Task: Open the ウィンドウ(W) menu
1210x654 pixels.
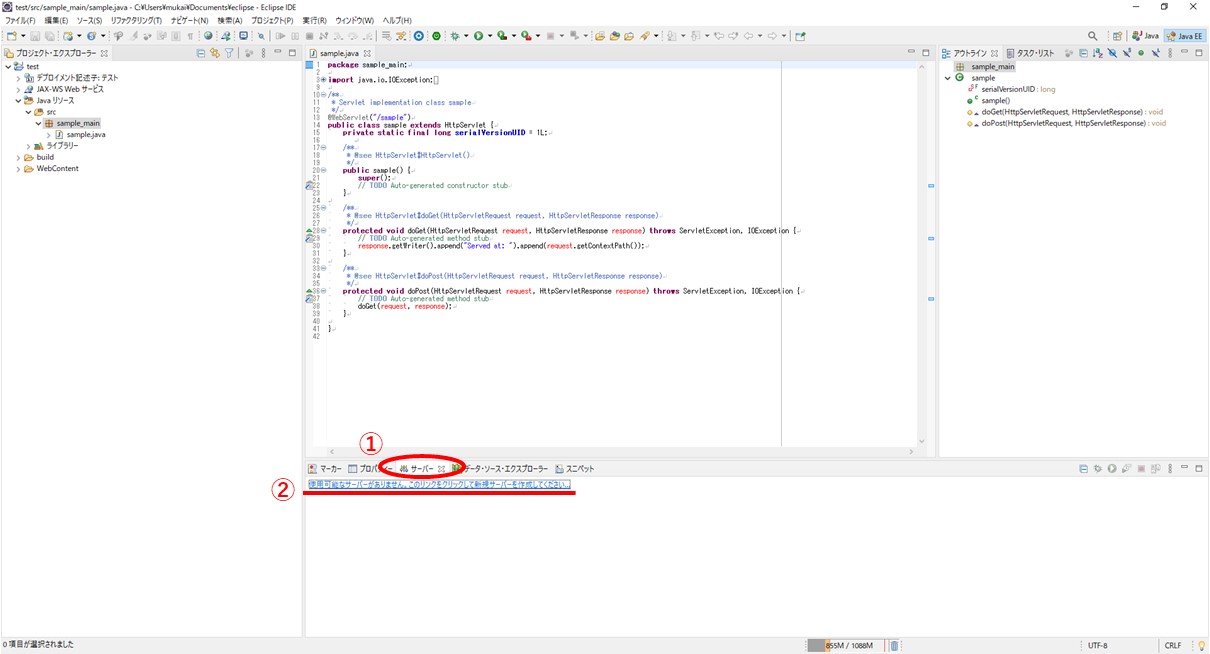Action: coord(355,20)
